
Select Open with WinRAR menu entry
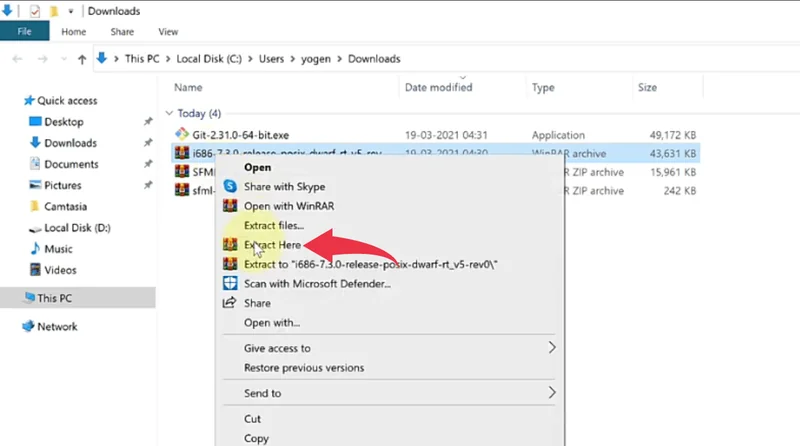click(285, 206)
